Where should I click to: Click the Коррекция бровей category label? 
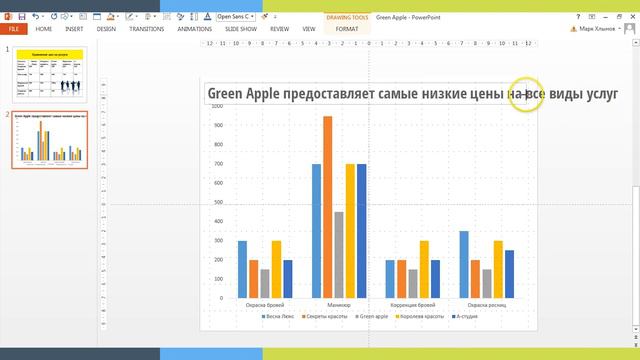point(413,305)
